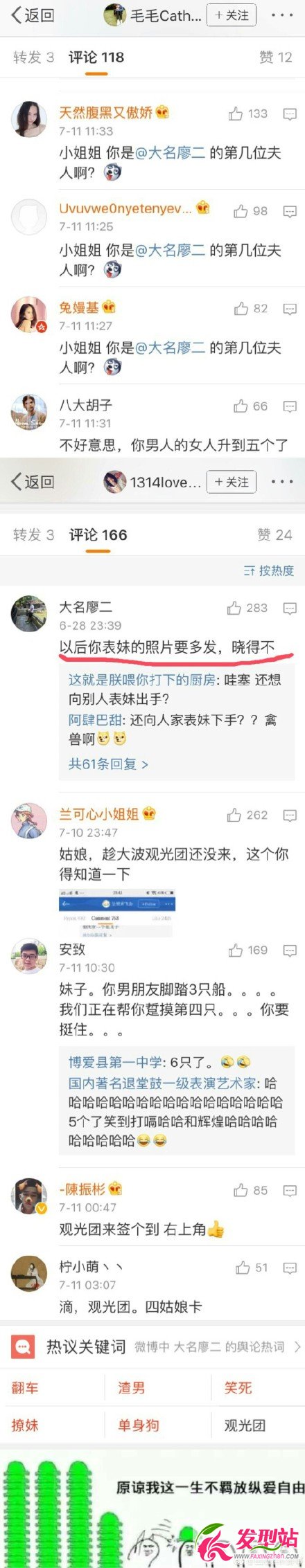Open reply icon on 兰可心小姐姐's comment
The width and height of the screenshot is (305, 1568).
290,815
